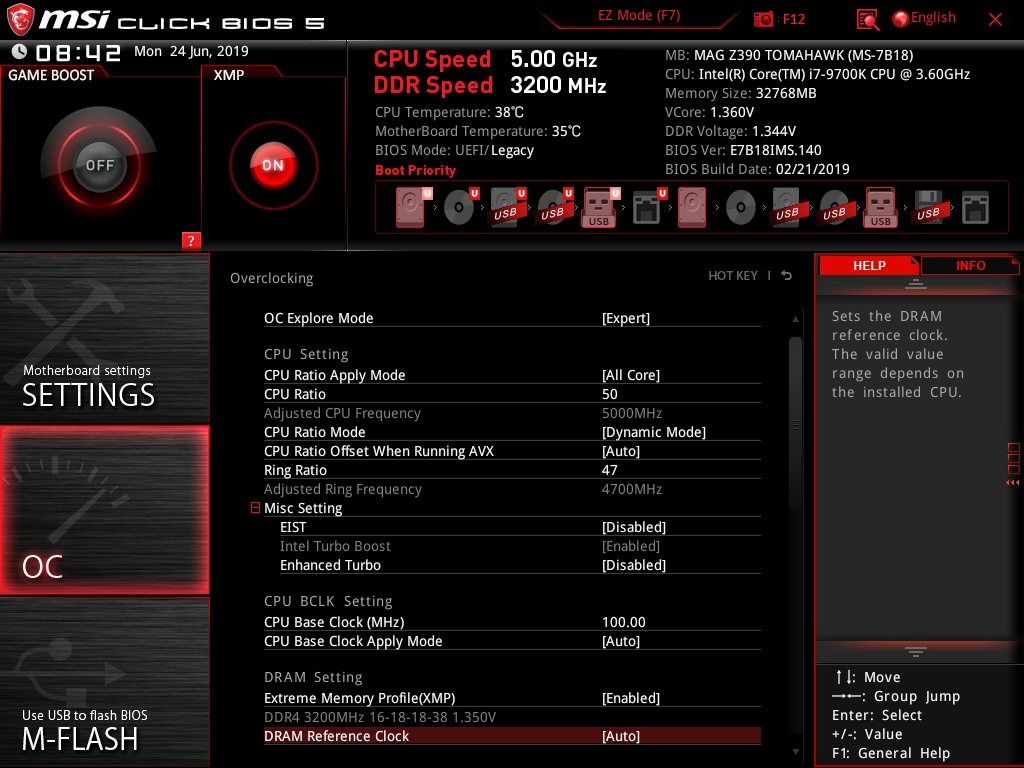Change EIST from Disabled

[x=633, y=527]
